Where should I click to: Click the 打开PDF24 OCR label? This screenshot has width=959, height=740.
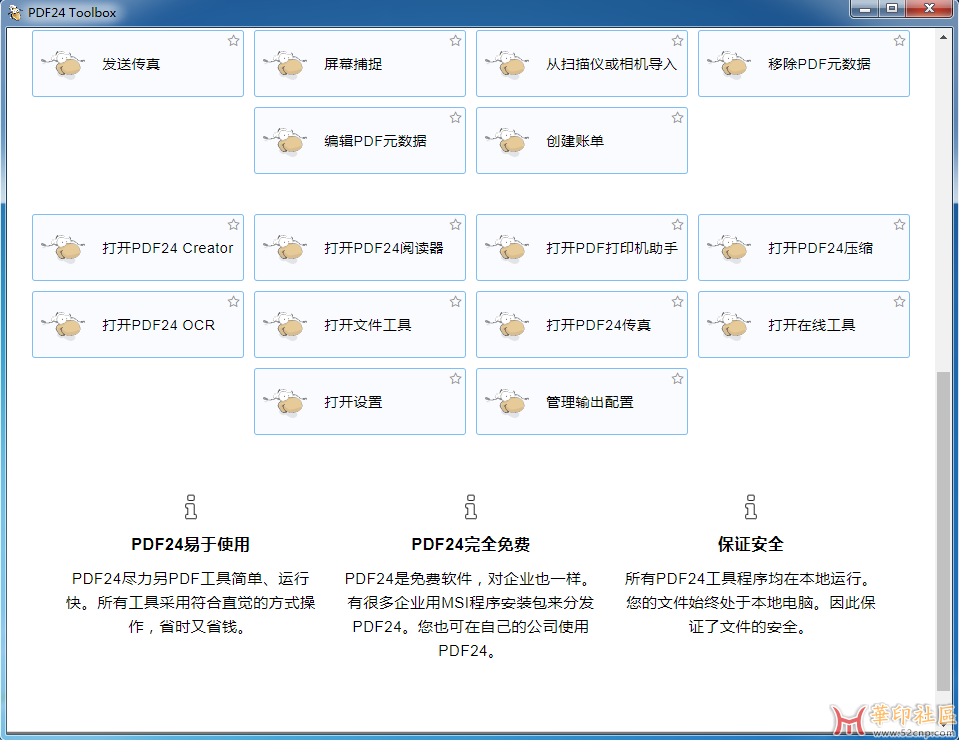158,325
